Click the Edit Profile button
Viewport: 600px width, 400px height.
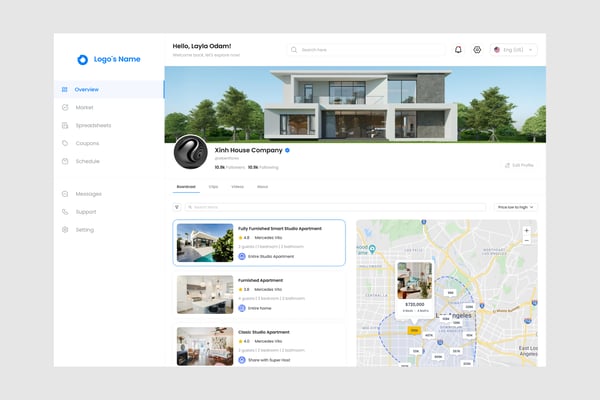pos(519,165)
